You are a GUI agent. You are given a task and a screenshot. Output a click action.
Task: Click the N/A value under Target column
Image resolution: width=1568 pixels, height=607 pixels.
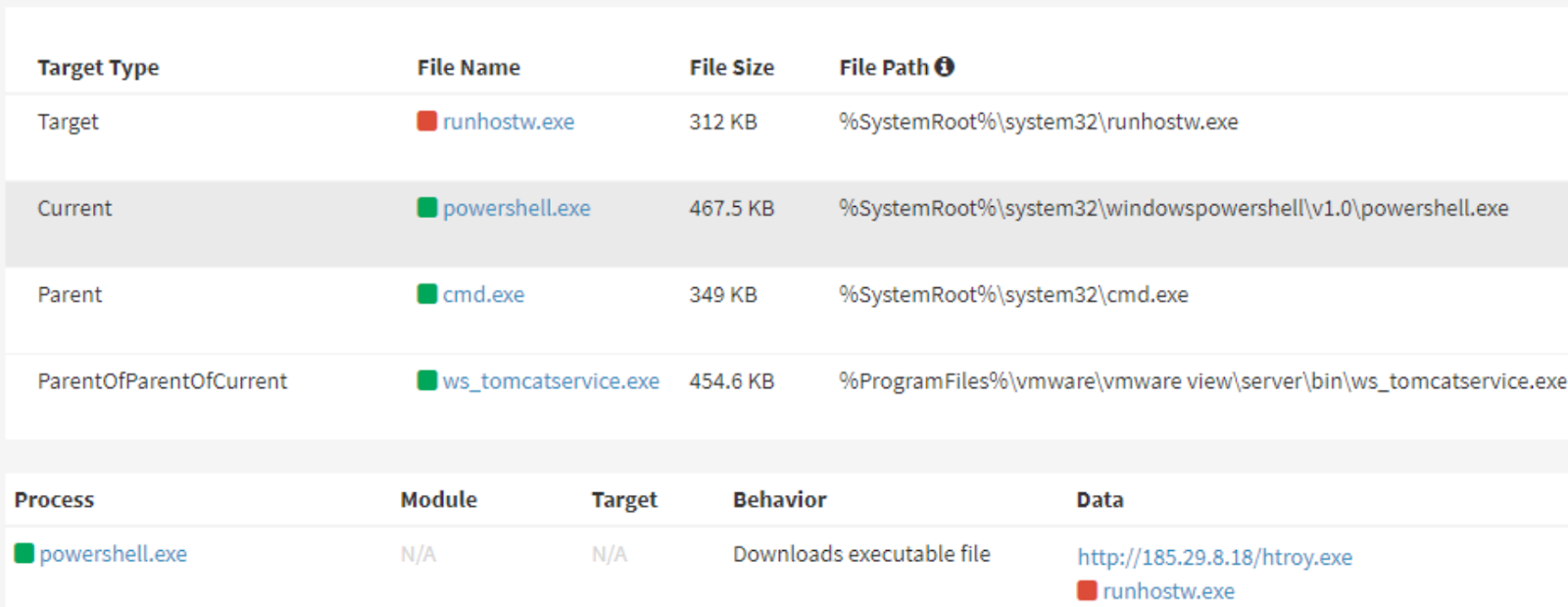tap(610, 555)
